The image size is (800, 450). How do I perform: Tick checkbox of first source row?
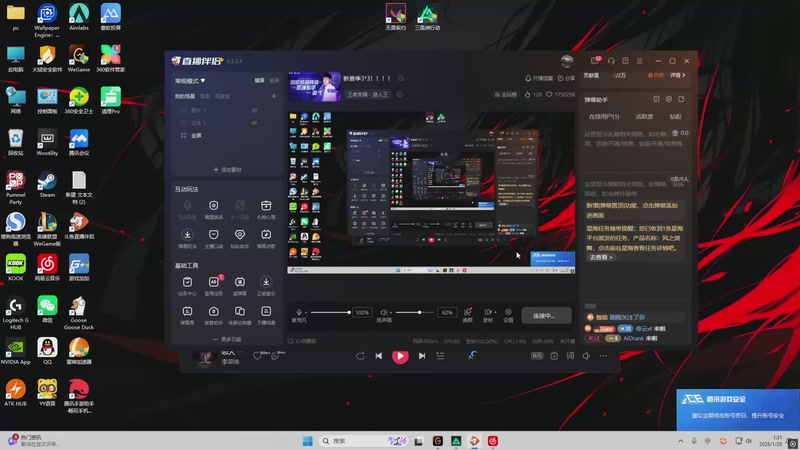[184, 110]
